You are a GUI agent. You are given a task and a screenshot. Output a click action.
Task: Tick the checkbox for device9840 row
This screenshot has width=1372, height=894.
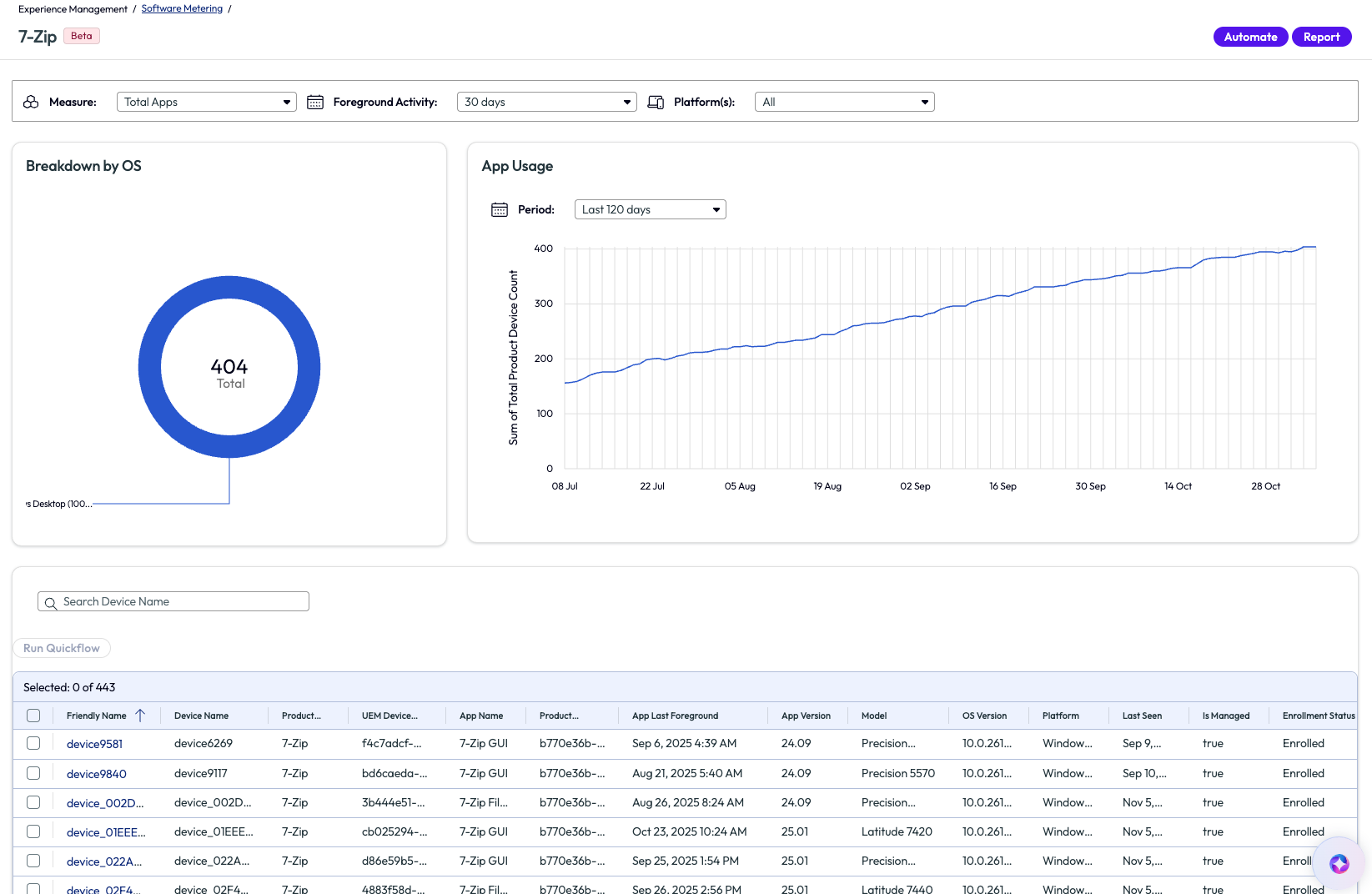(x=33, y=773)
